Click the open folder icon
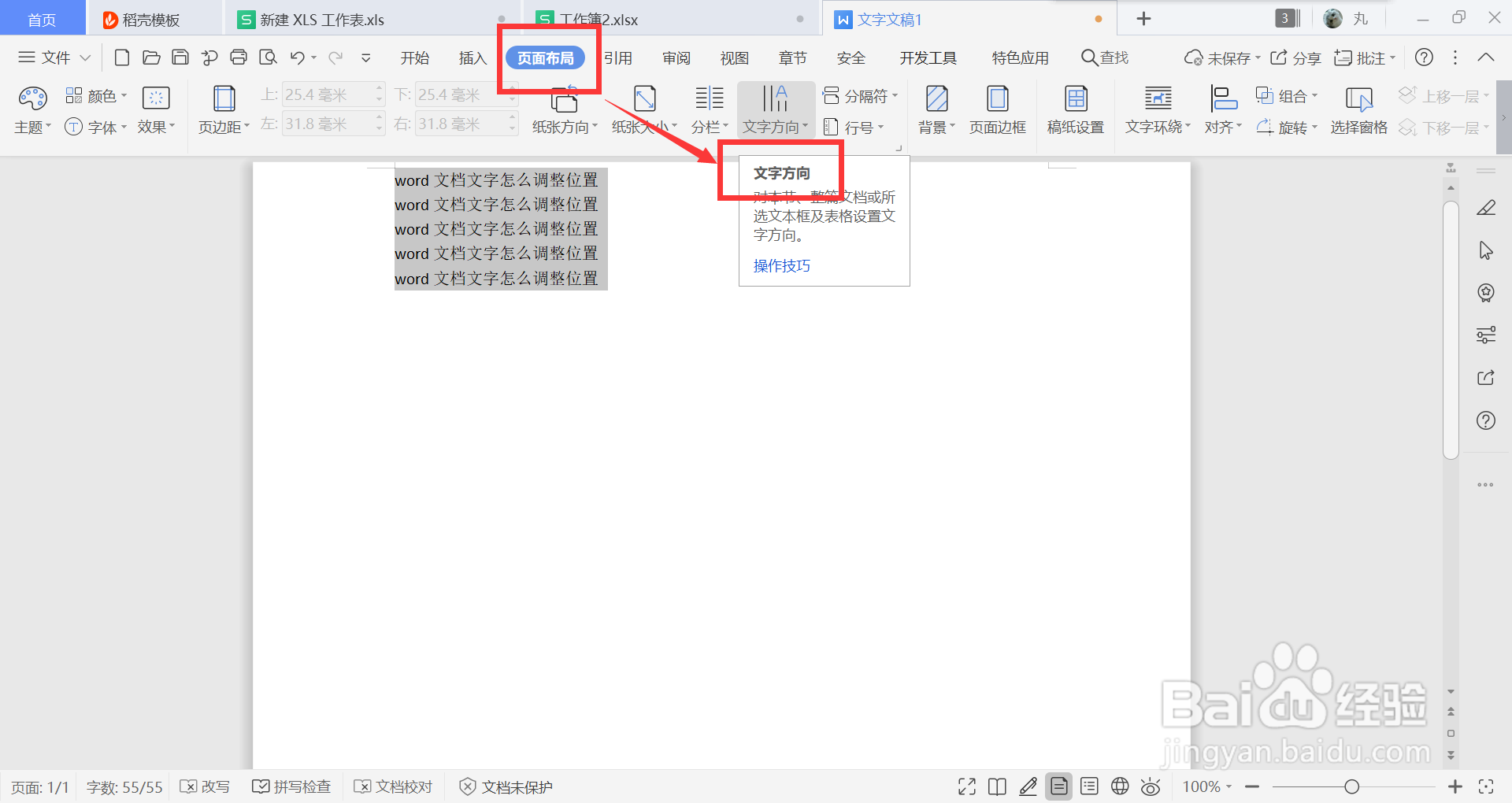The height and width of the screenshot is (803, 1512). click(151, 57)
